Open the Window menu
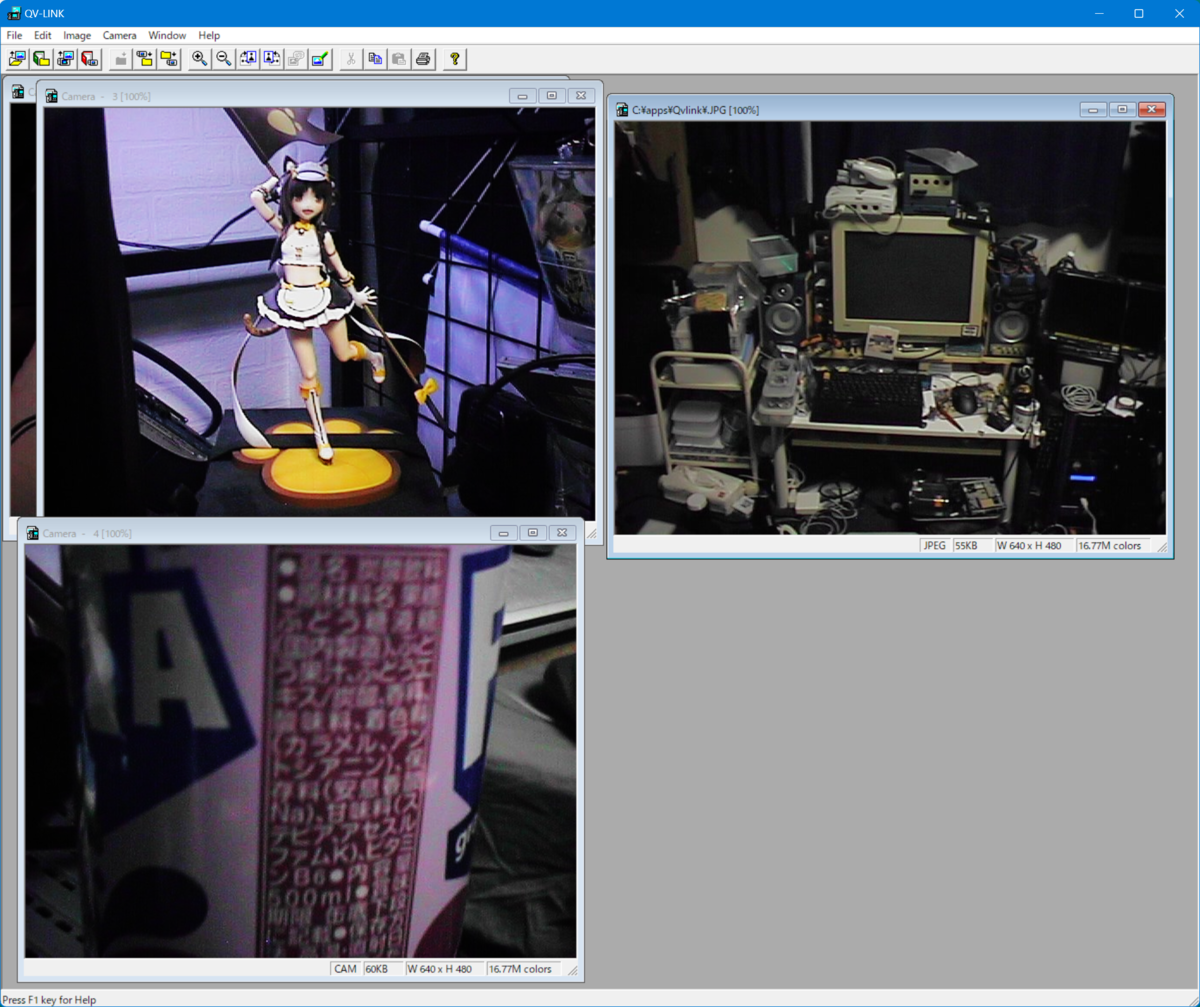Screen dimensions: 1200x1007 [167, 35]
